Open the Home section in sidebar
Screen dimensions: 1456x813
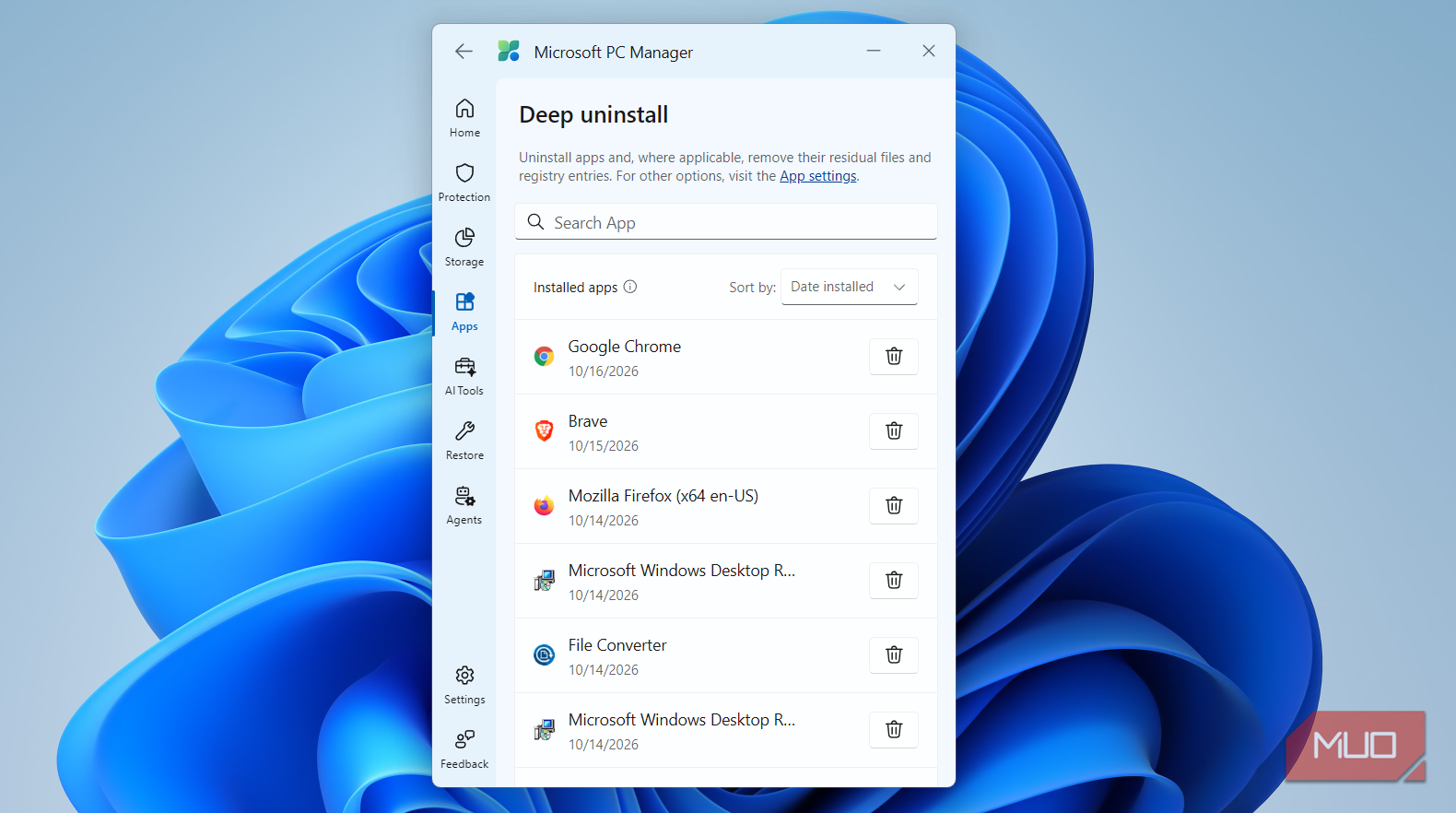[x=464, y=118]
